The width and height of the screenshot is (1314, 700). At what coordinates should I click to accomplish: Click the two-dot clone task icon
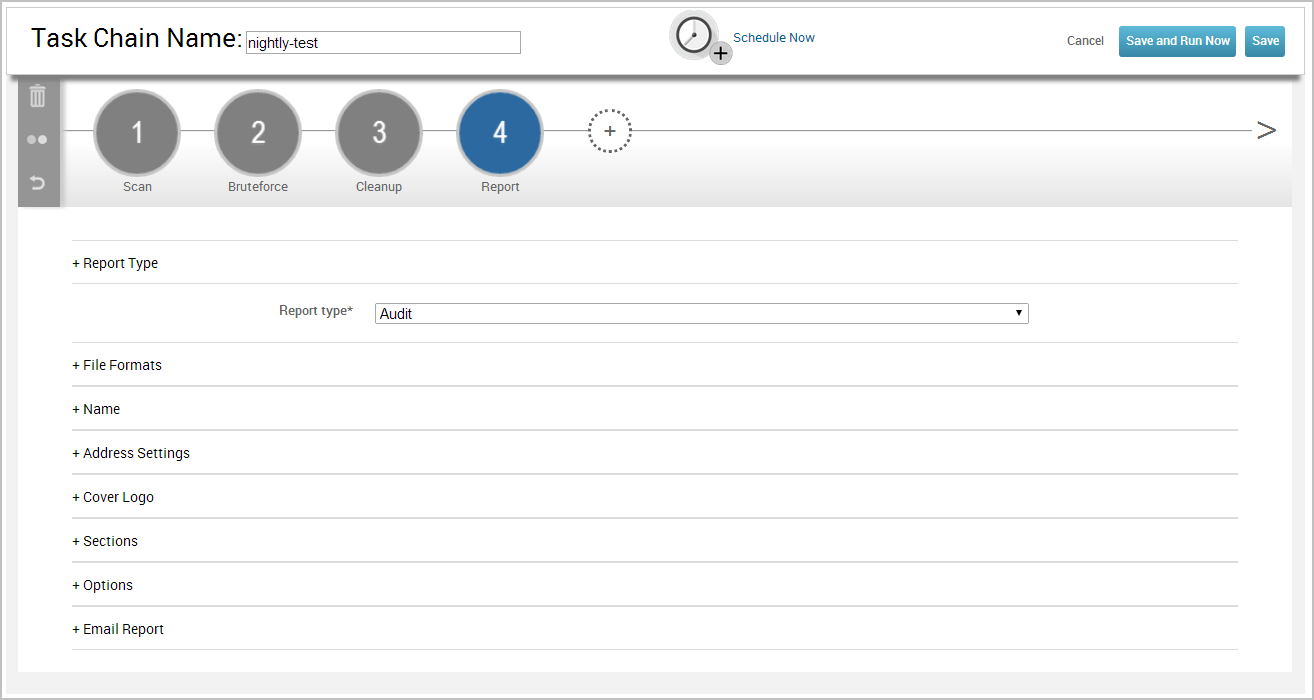pos(37,140)
